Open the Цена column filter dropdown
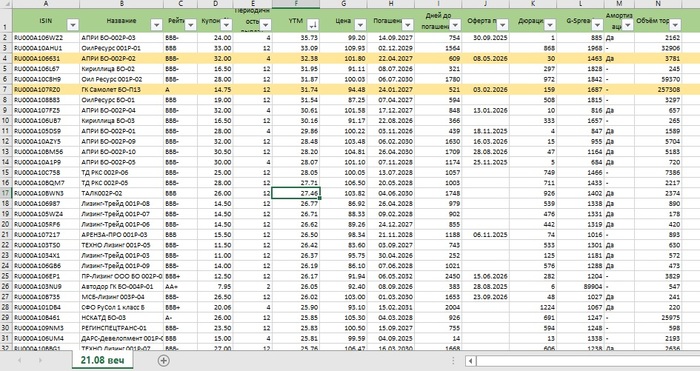Screen dimensions: 700x371 click(360, 25)
